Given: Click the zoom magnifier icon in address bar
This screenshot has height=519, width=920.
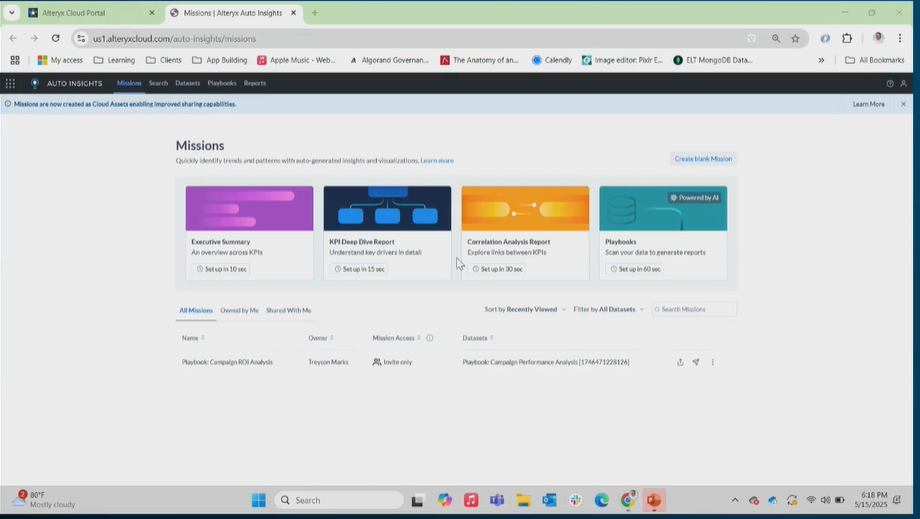Looking at the screenshot, I should pyautogui.click(x=776, y=39).
